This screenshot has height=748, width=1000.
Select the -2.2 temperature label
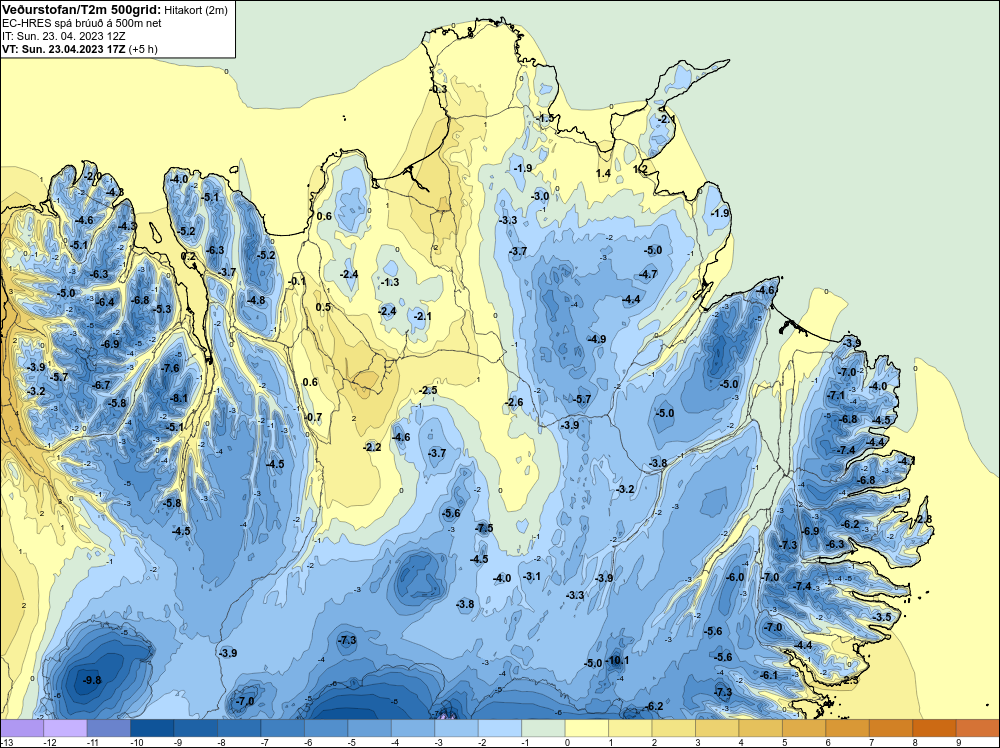tap(372, 447)
